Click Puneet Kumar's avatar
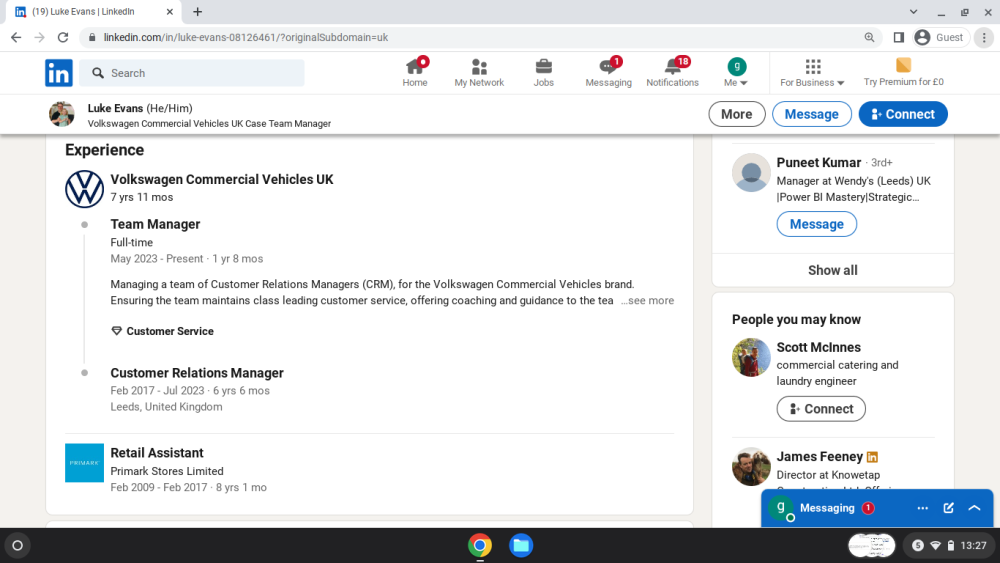The height and width of the screenshot is (563, 1000). [x=751, y=173]
